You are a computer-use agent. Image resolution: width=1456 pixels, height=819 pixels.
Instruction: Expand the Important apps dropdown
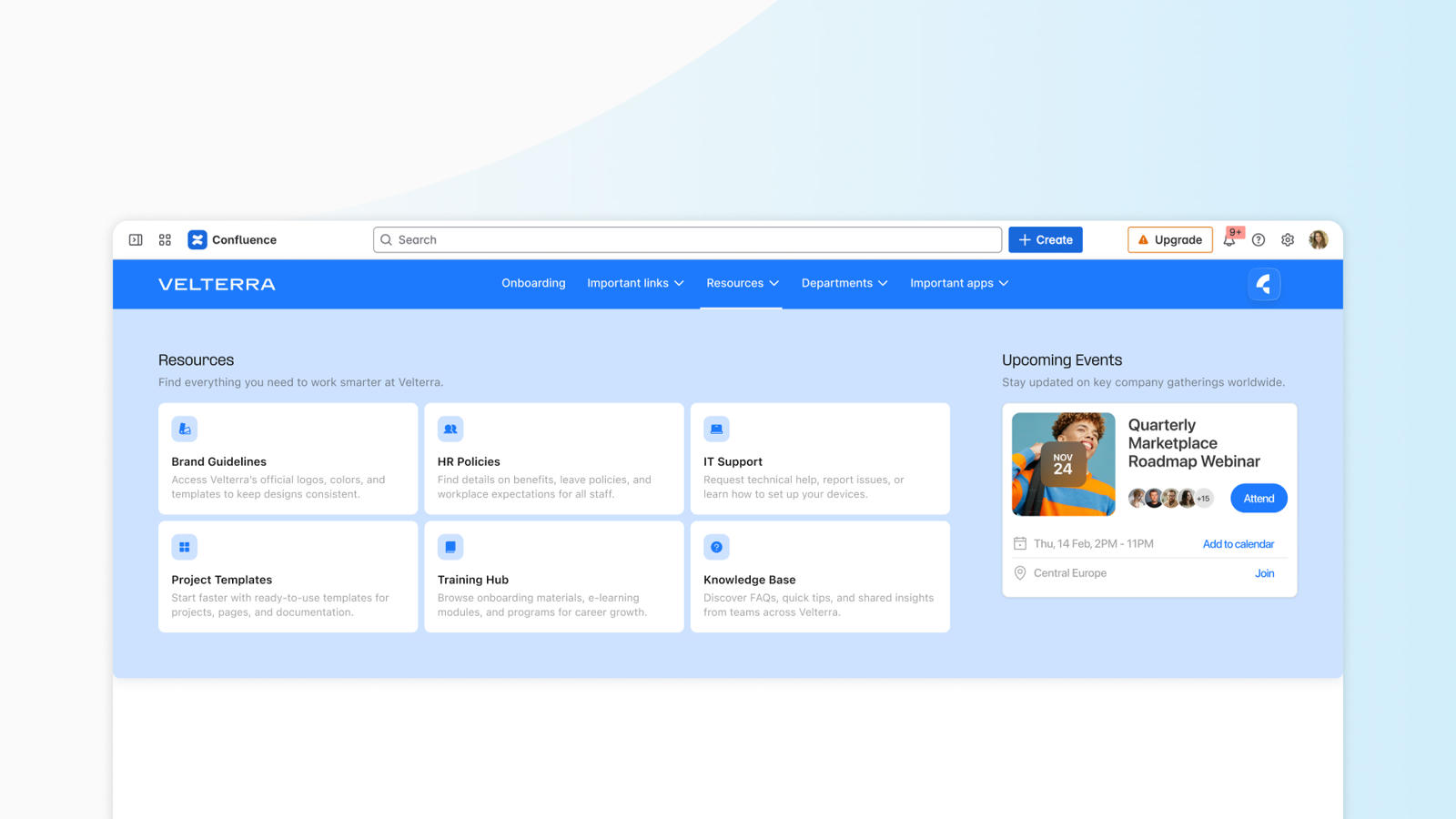959,283
